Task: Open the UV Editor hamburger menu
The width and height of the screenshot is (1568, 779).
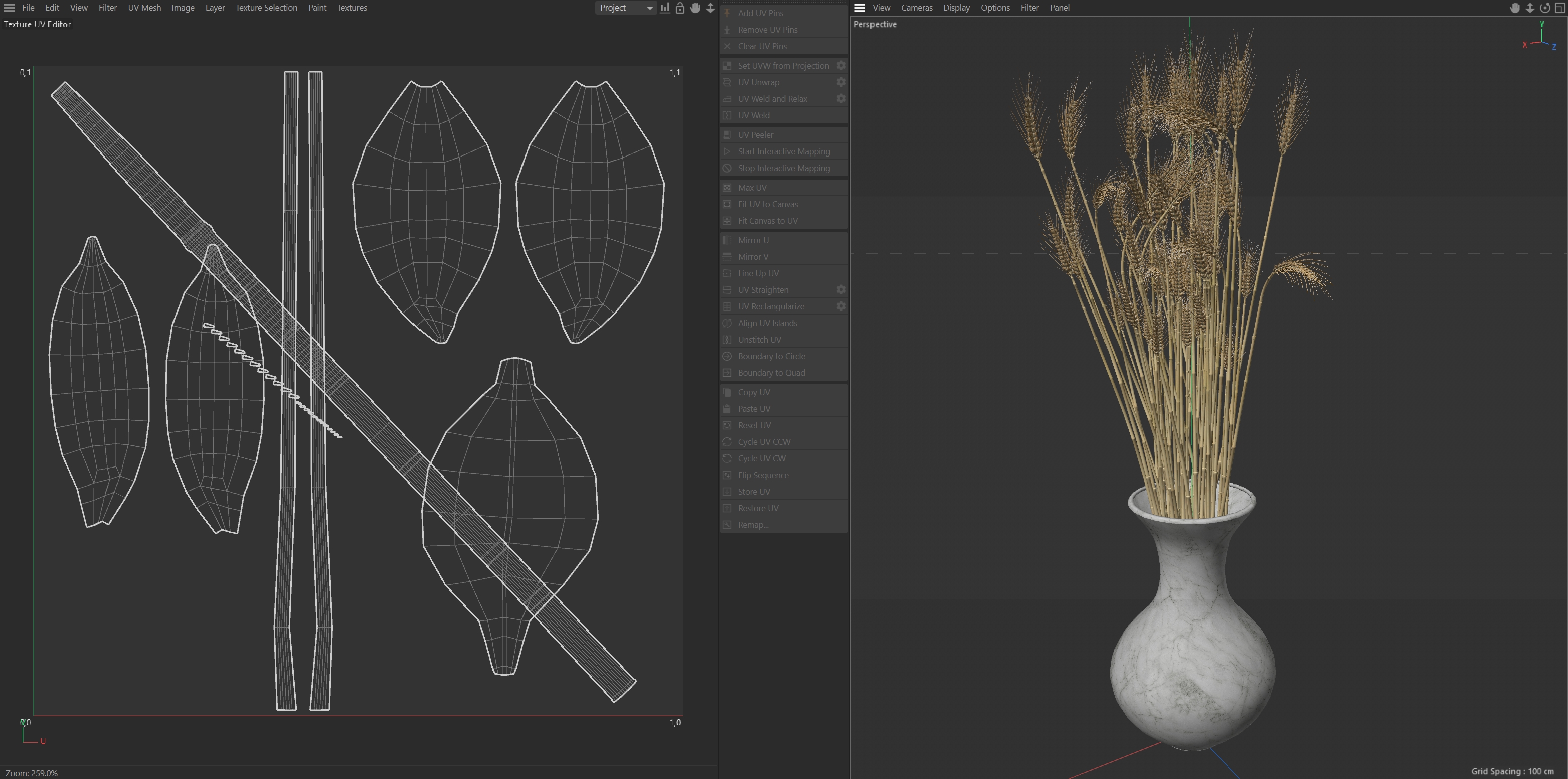Action: tap(9, 8)
